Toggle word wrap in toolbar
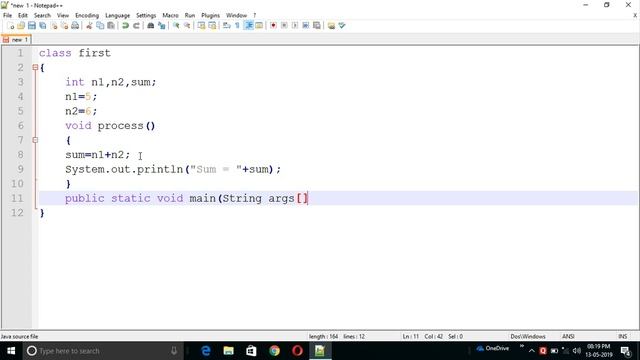This screenshot has height=360, width=640. click(x=227, y=26)
